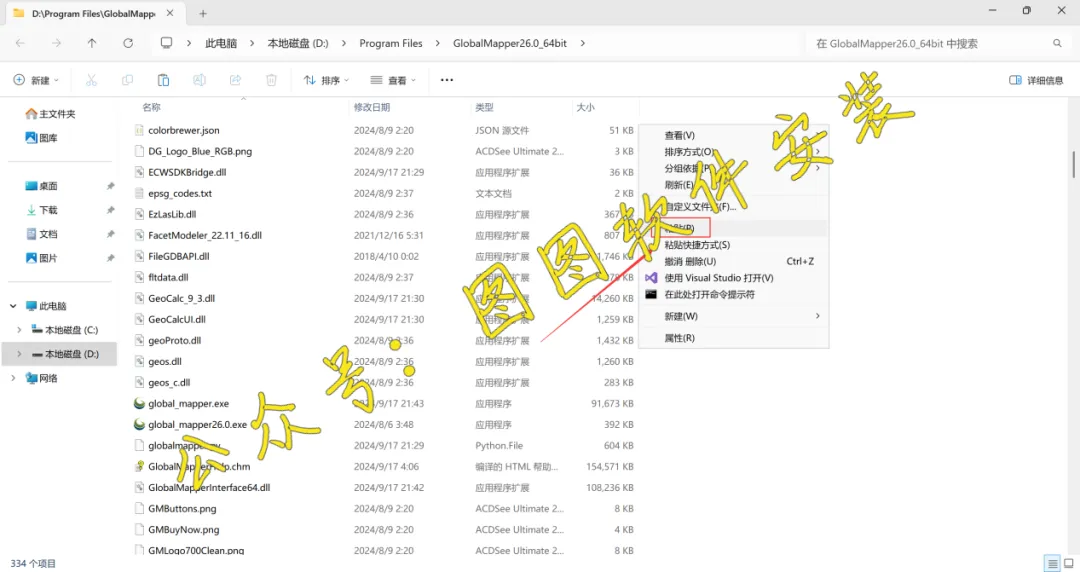
Task: Go forward with the right arrow
Action: tap(56, 43)
